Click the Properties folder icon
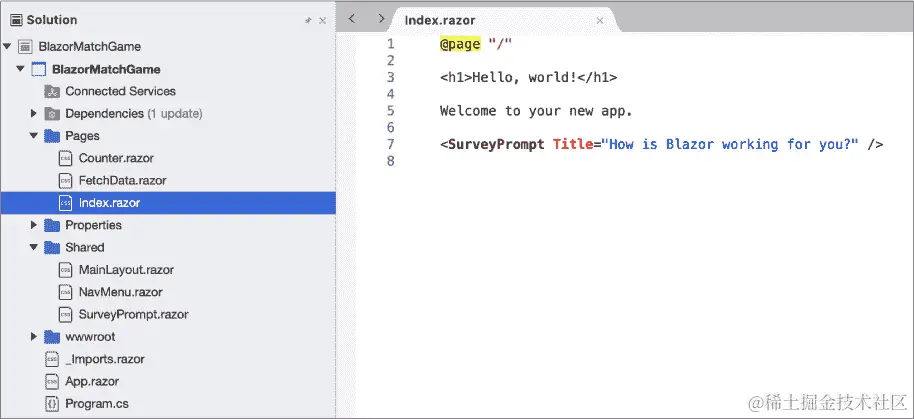This screenshot has height=419, width=914. pyautogui.click(x=52, y=225)
